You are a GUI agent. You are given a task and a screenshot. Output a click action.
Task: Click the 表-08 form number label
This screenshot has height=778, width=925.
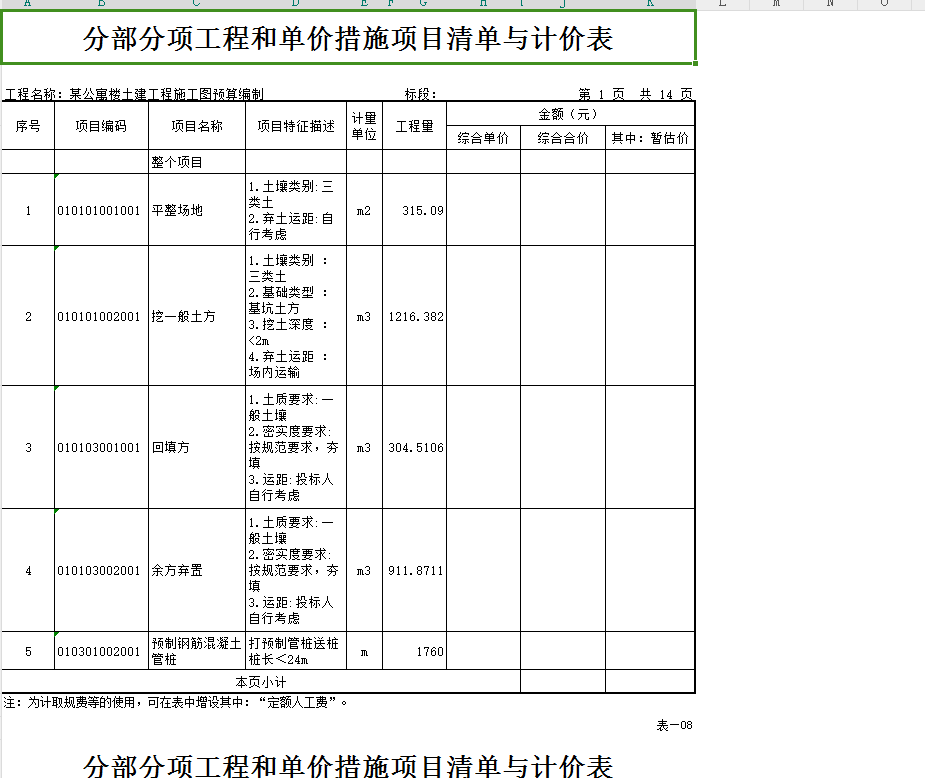click(674, 725)
